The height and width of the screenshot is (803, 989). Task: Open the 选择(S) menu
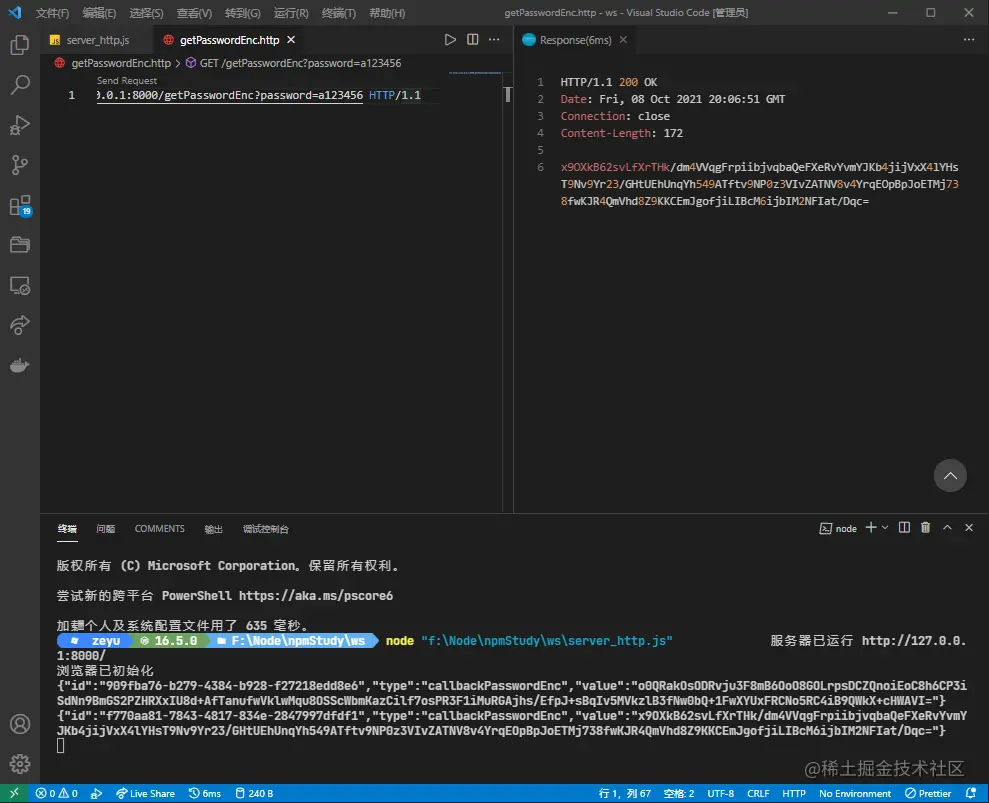click(146, 13)
